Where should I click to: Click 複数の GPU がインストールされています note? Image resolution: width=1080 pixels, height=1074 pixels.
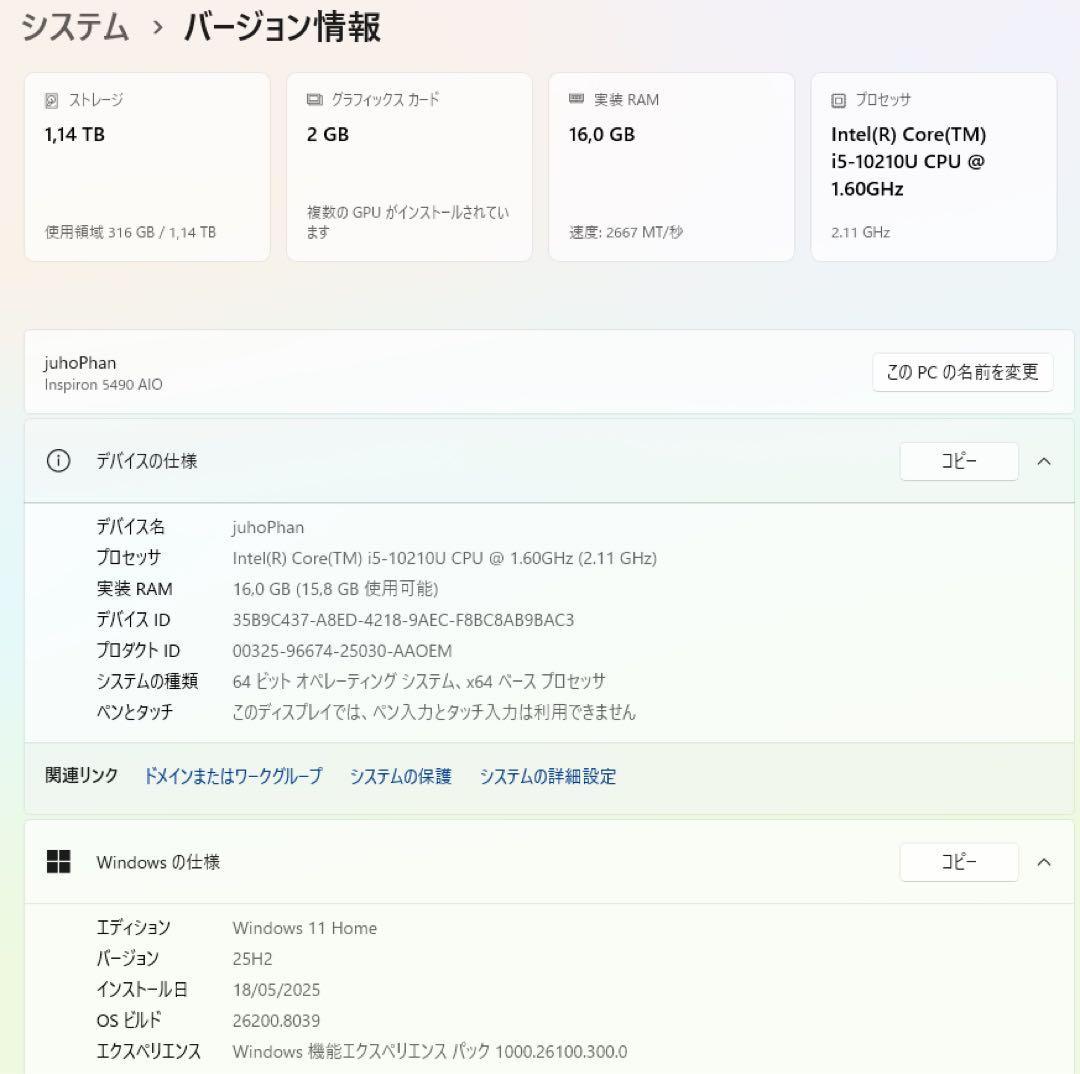408,222
